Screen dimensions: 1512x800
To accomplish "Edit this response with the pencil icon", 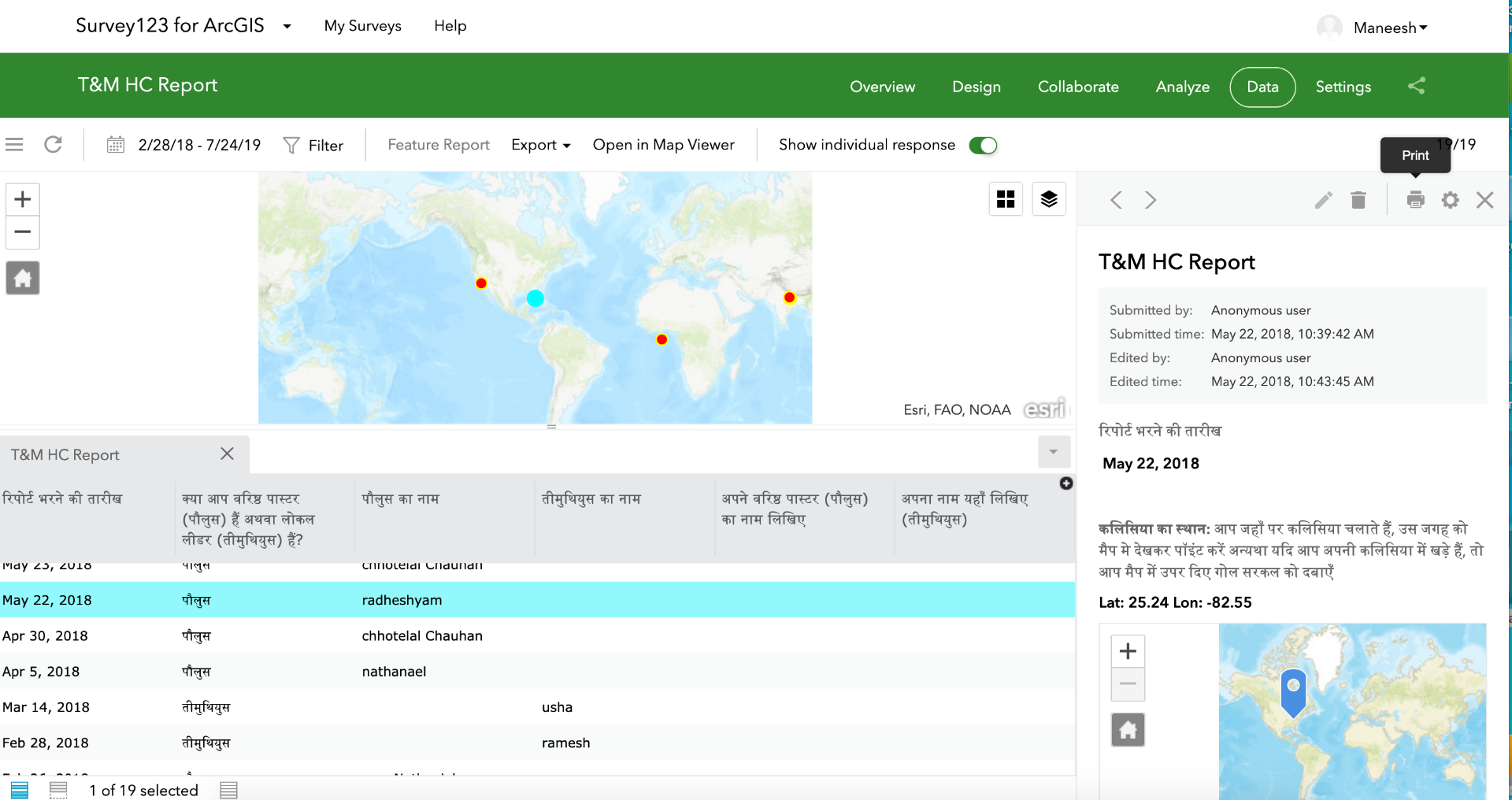I will [x=1324, y=200].
